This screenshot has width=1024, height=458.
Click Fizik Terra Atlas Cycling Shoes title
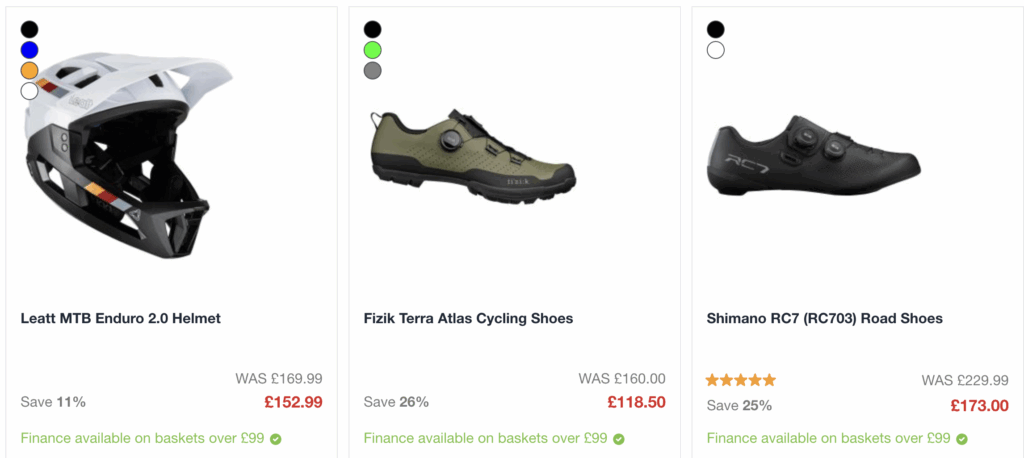[x=468, y=319]
